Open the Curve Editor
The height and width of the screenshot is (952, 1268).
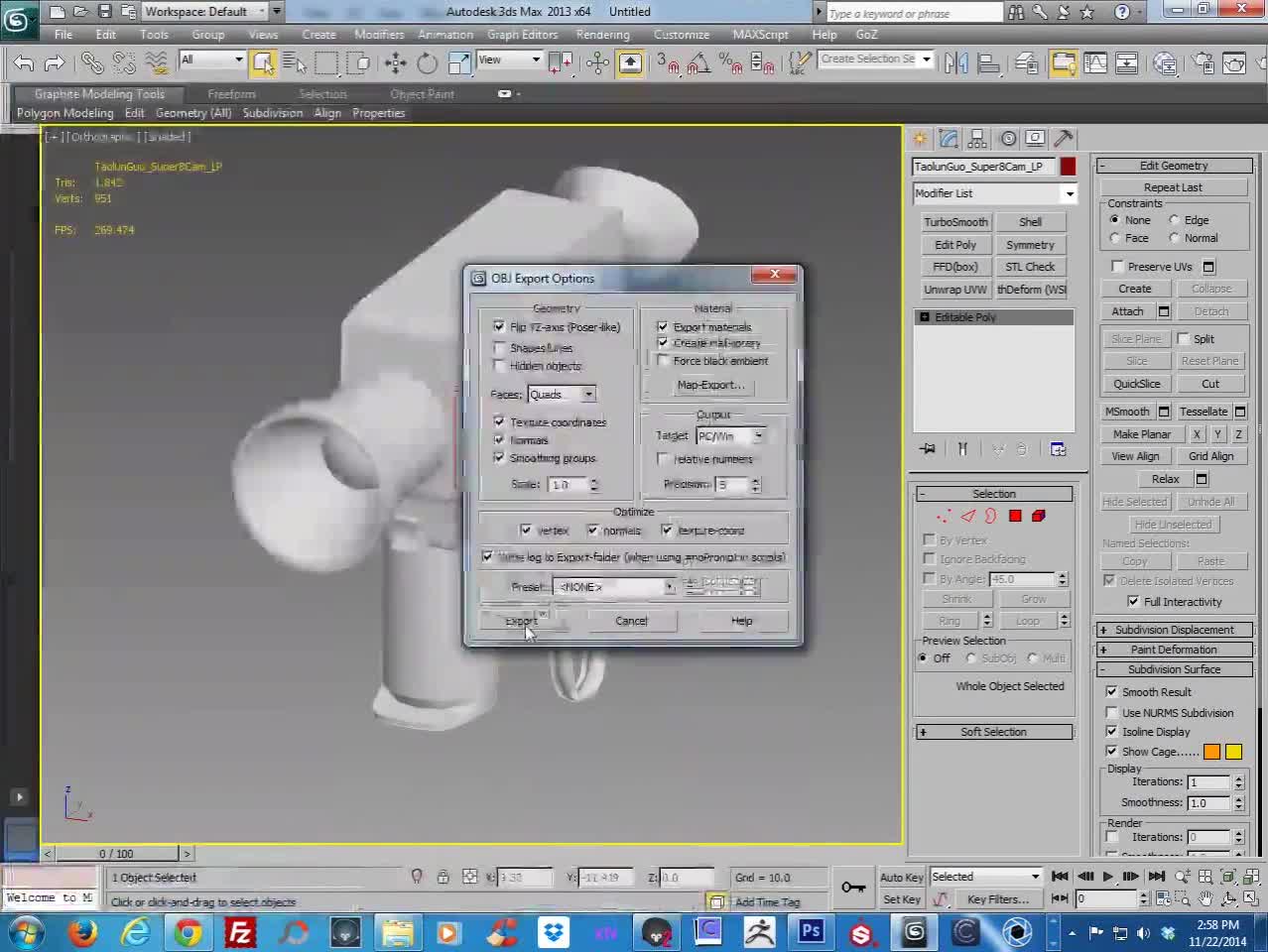pyautogui.click(x=1095, y=63)
